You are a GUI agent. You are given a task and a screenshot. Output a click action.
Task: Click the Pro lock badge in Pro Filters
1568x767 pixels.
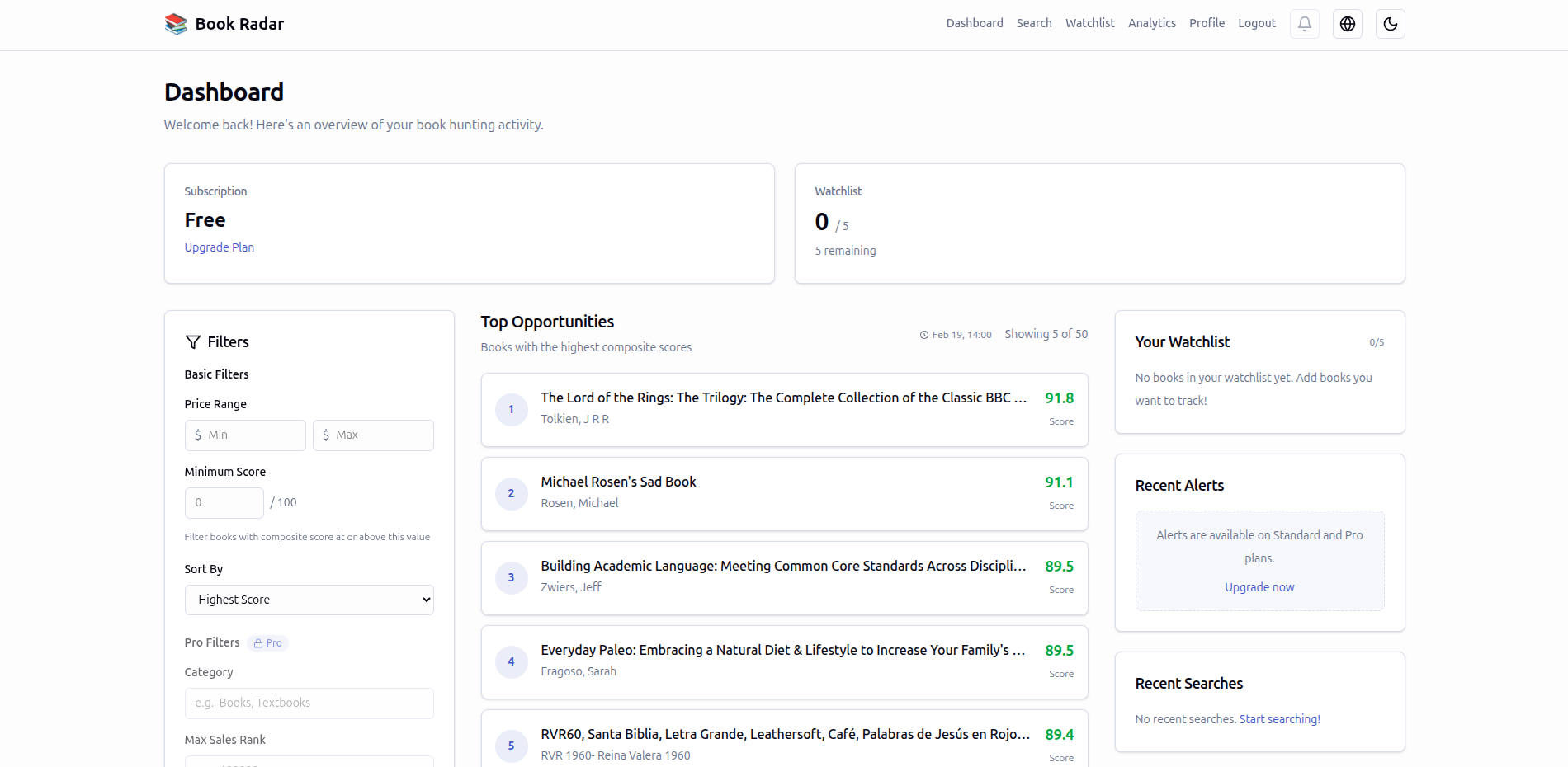pos(267,642)
